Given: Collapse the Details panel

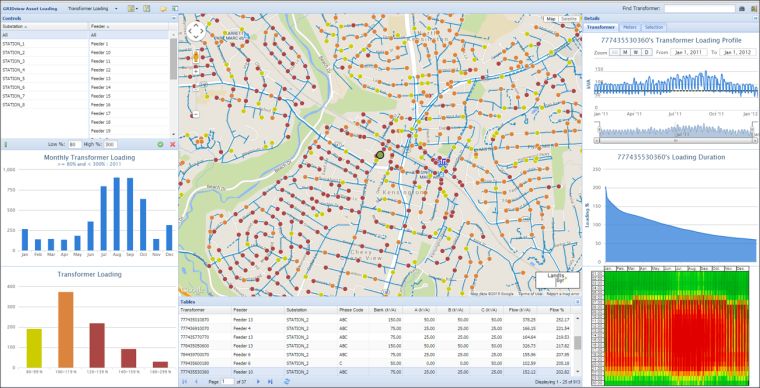Looking at the screenshot, I should point(756,18).
